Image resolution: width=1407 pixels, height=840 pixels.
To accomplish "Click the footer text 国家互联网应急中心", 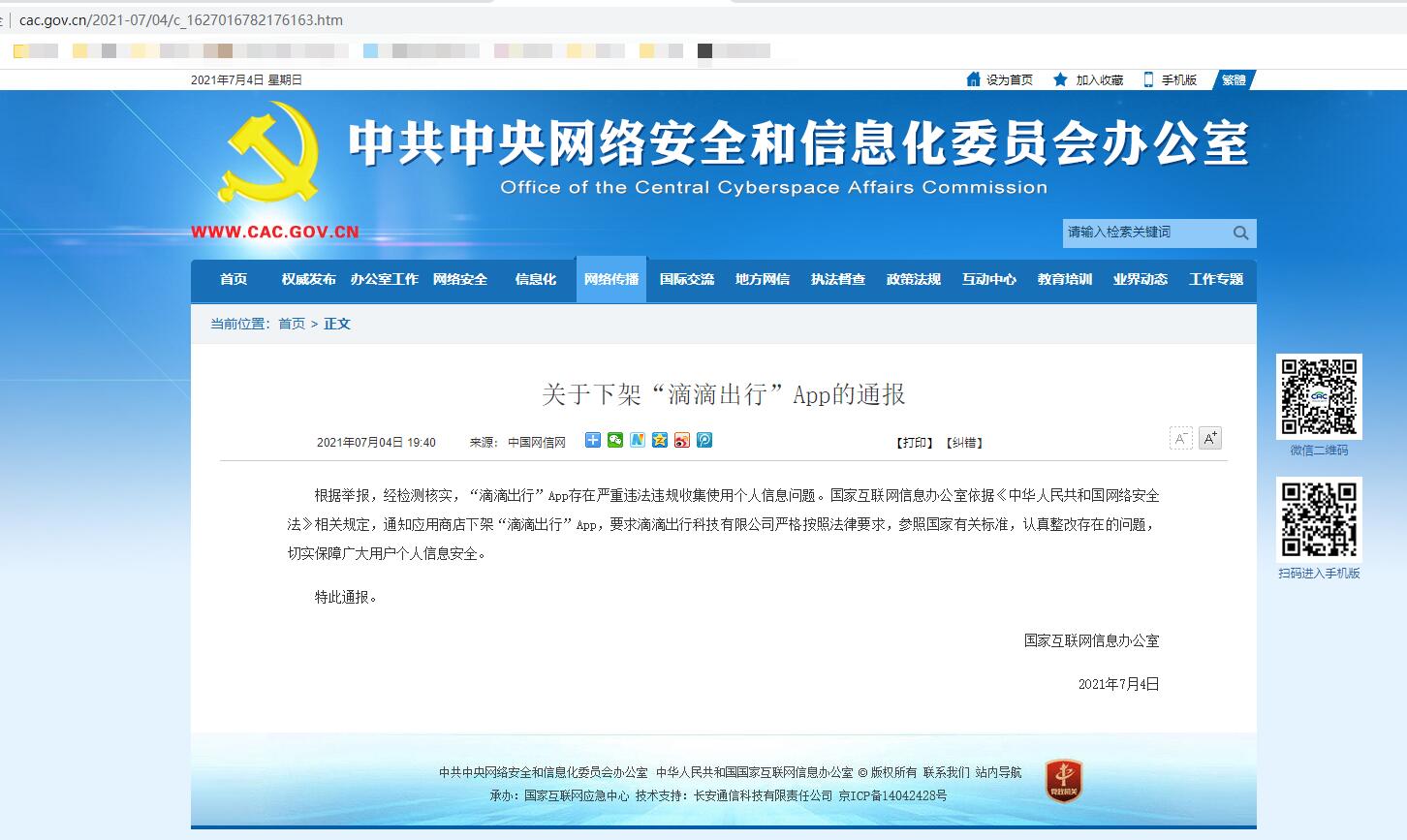I will coord(577,795).
